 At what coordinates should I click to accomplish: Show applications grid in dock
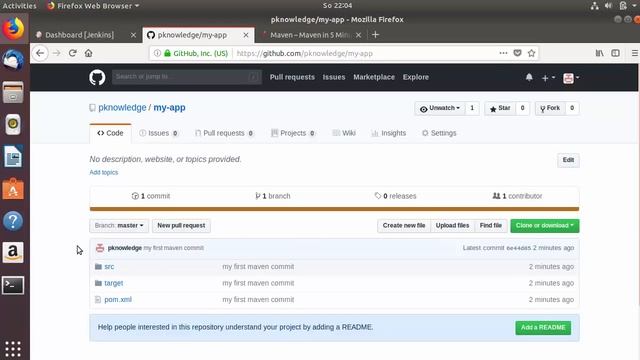[13, 349]
